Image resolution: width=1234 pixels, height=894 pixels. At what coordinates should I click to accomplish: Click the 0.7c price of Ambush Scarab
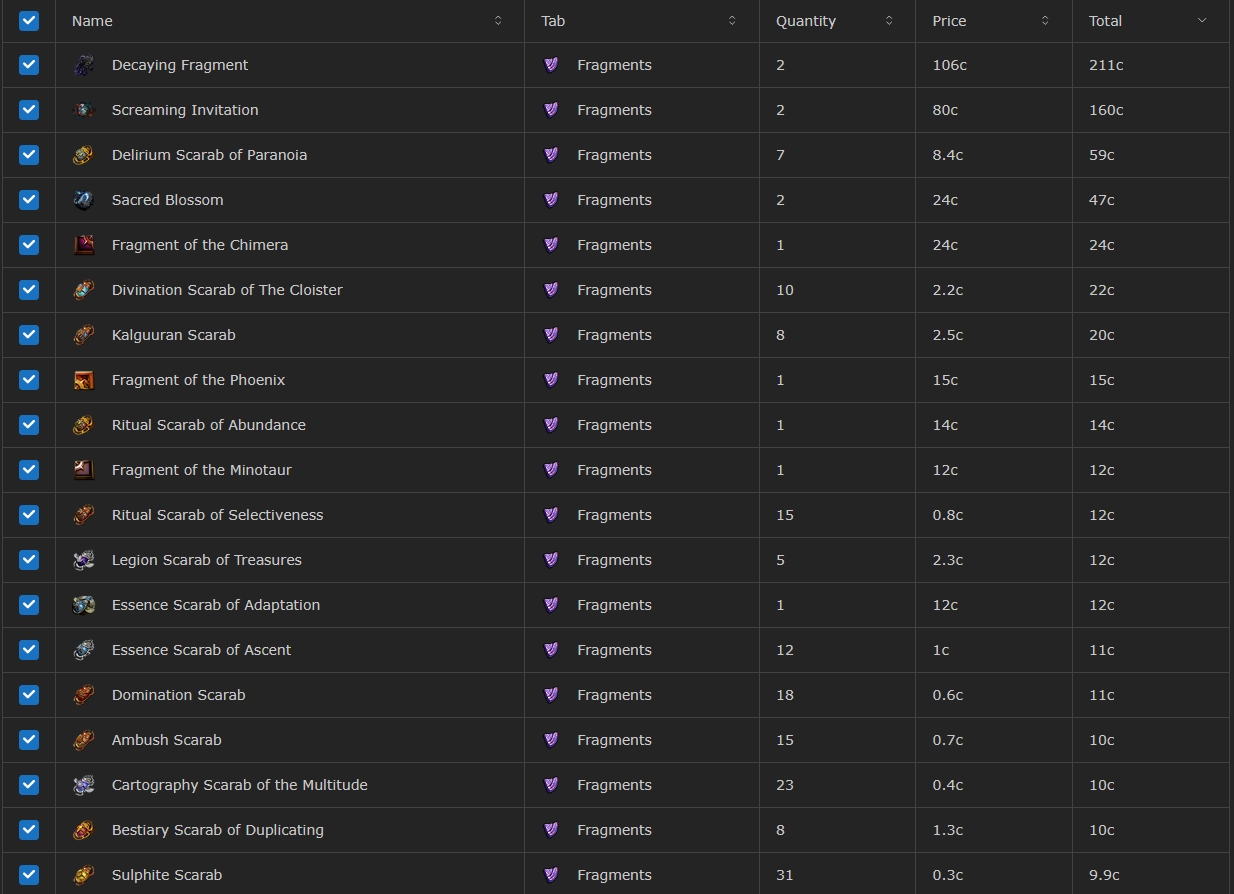pos(947,740)
